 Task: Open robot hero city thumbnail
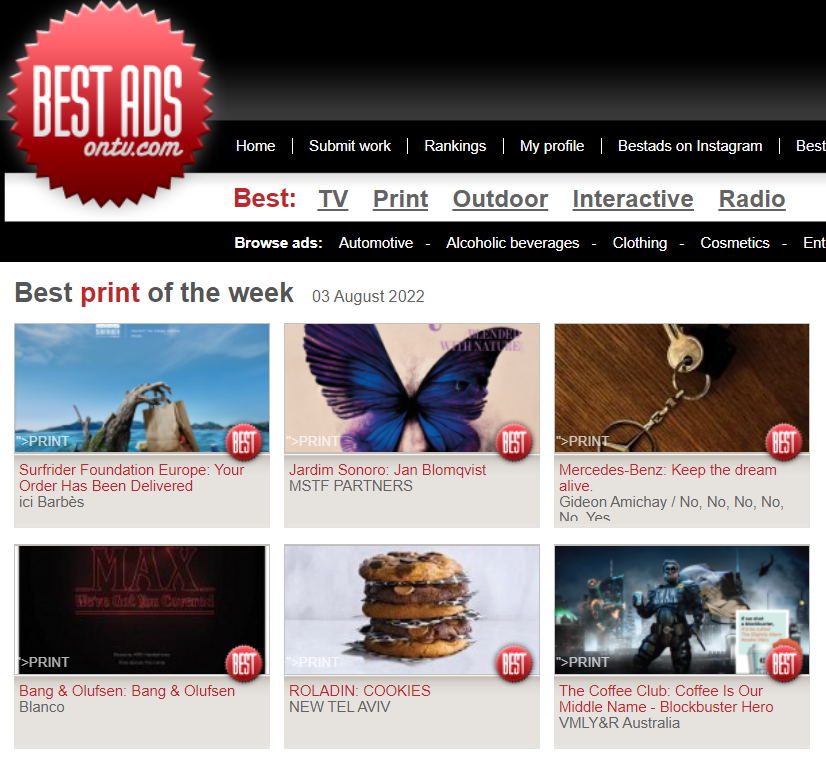click(682, 609)
